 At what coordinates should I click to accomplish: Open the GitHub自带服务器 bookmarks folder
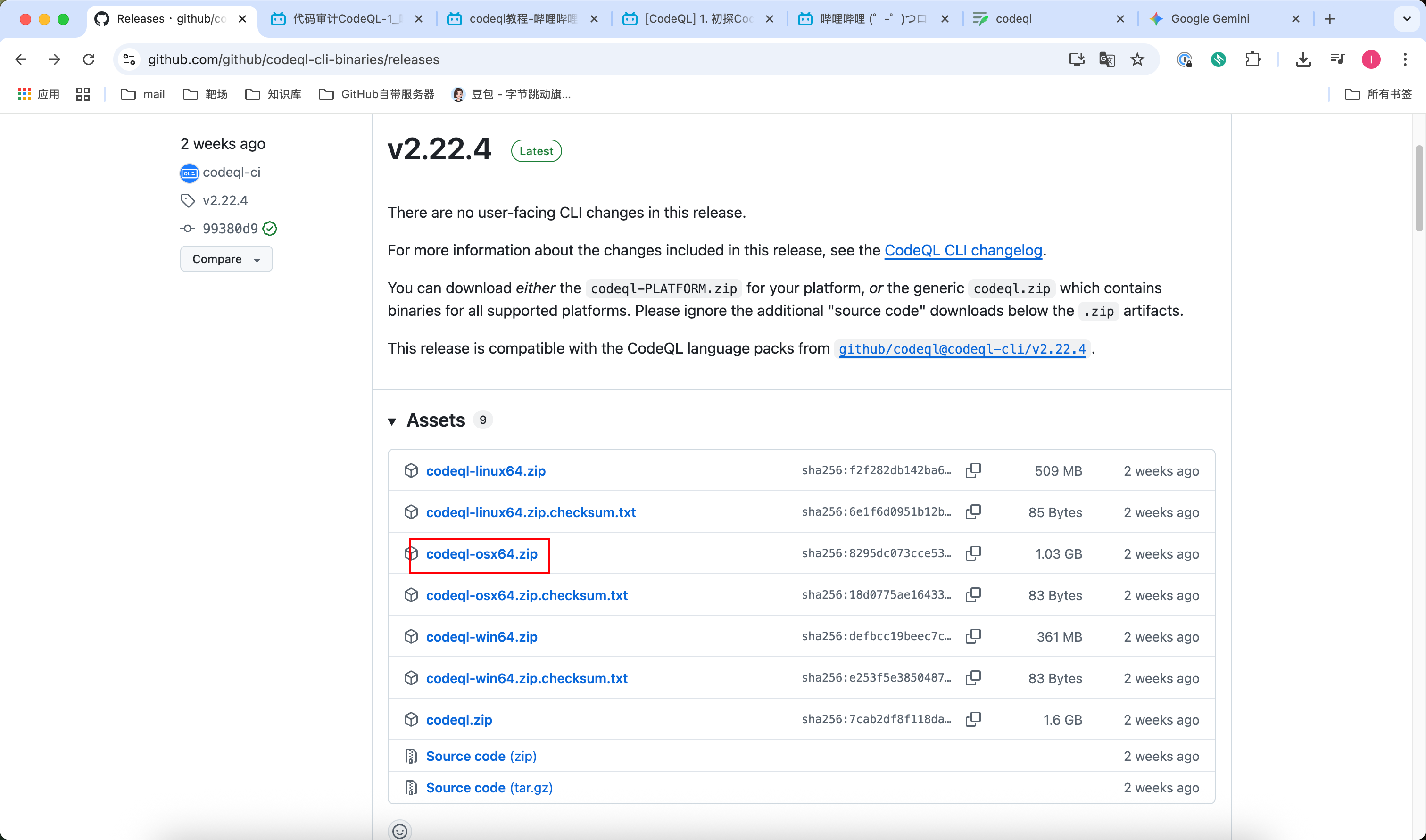click(x=376, y=94)
